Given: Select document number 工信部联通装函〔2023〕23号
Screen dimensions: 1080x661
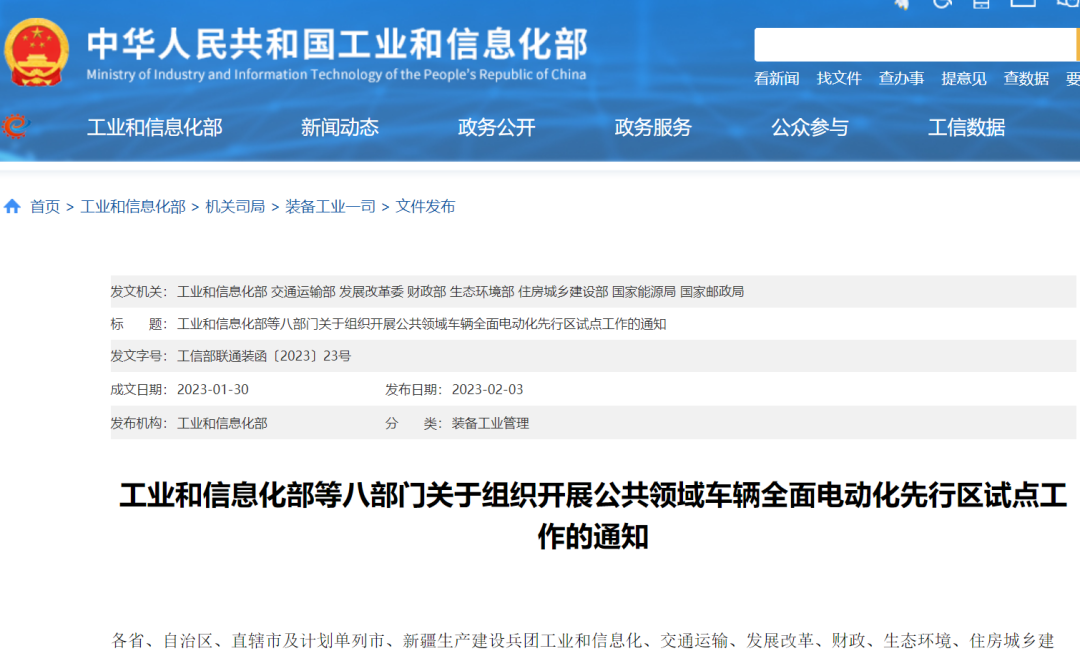Looking at the screenshot, I should [264, 356].
